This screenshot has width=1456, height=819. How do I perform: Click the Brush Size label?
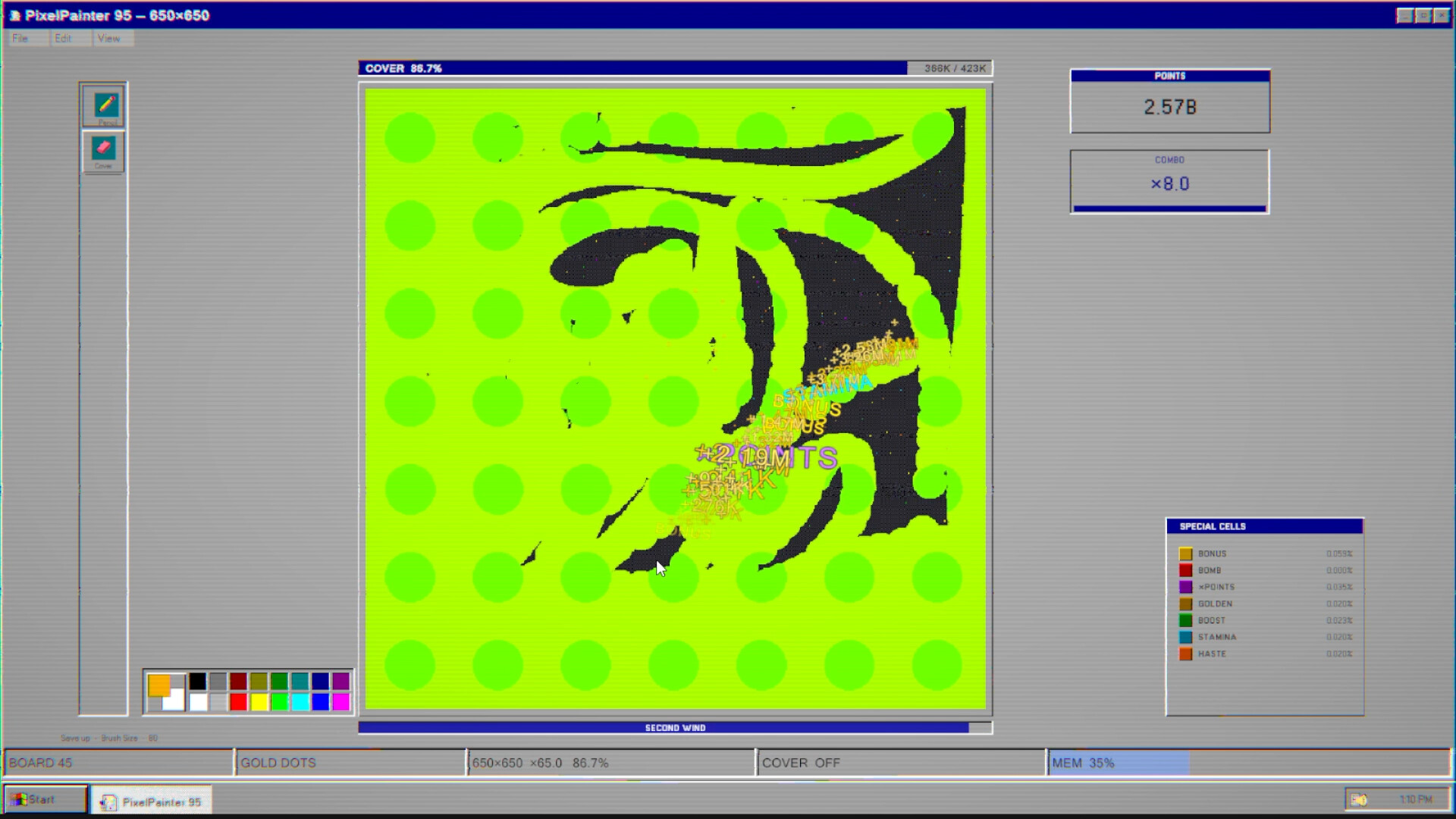119,738
